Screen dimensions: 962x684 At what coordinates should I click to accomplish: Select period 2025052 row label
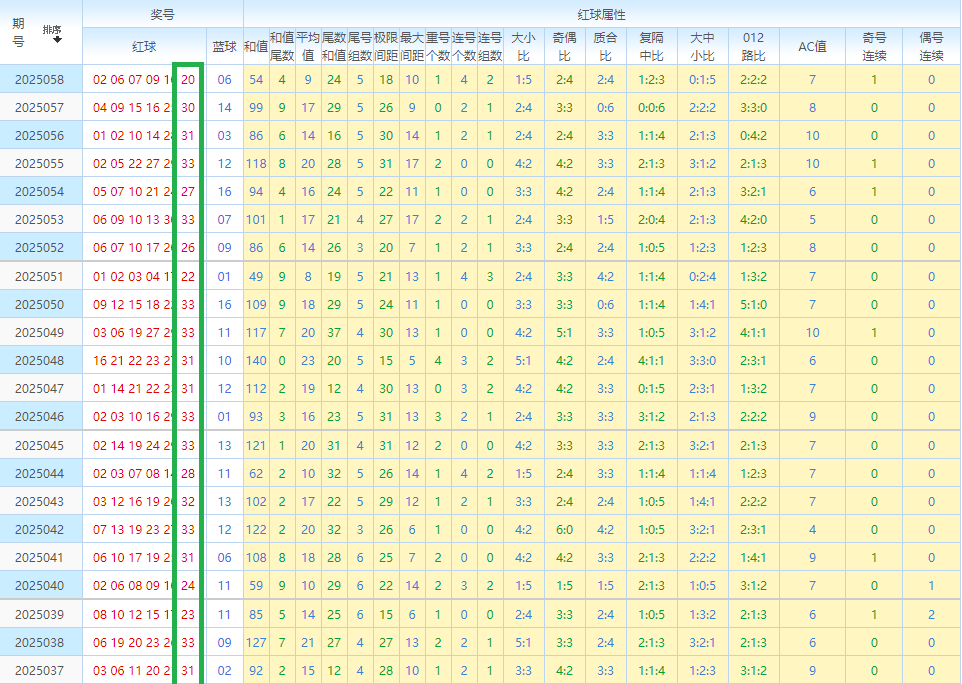click(39, 247)
